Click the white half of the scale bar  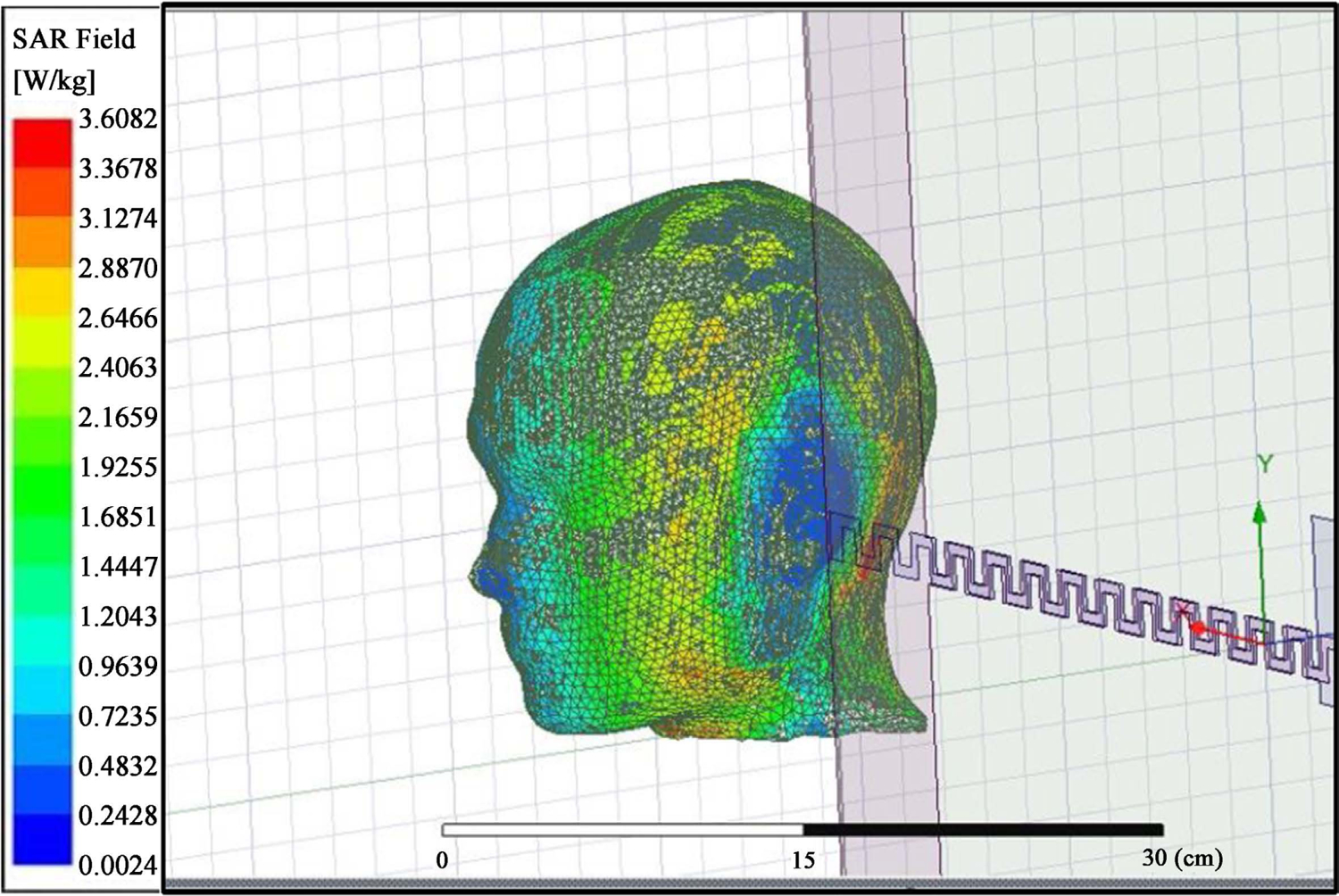coord(622,830)
